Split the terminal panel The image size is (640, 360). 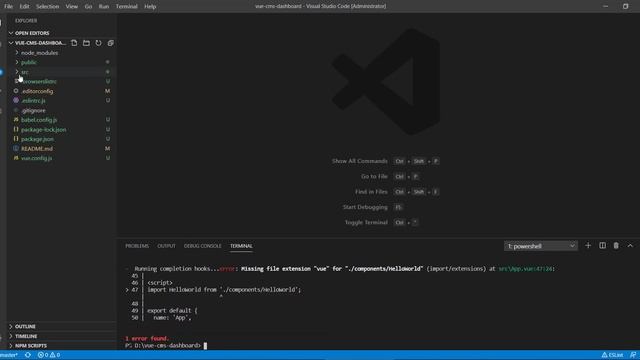pyautogui.click(x=602, y=246)
